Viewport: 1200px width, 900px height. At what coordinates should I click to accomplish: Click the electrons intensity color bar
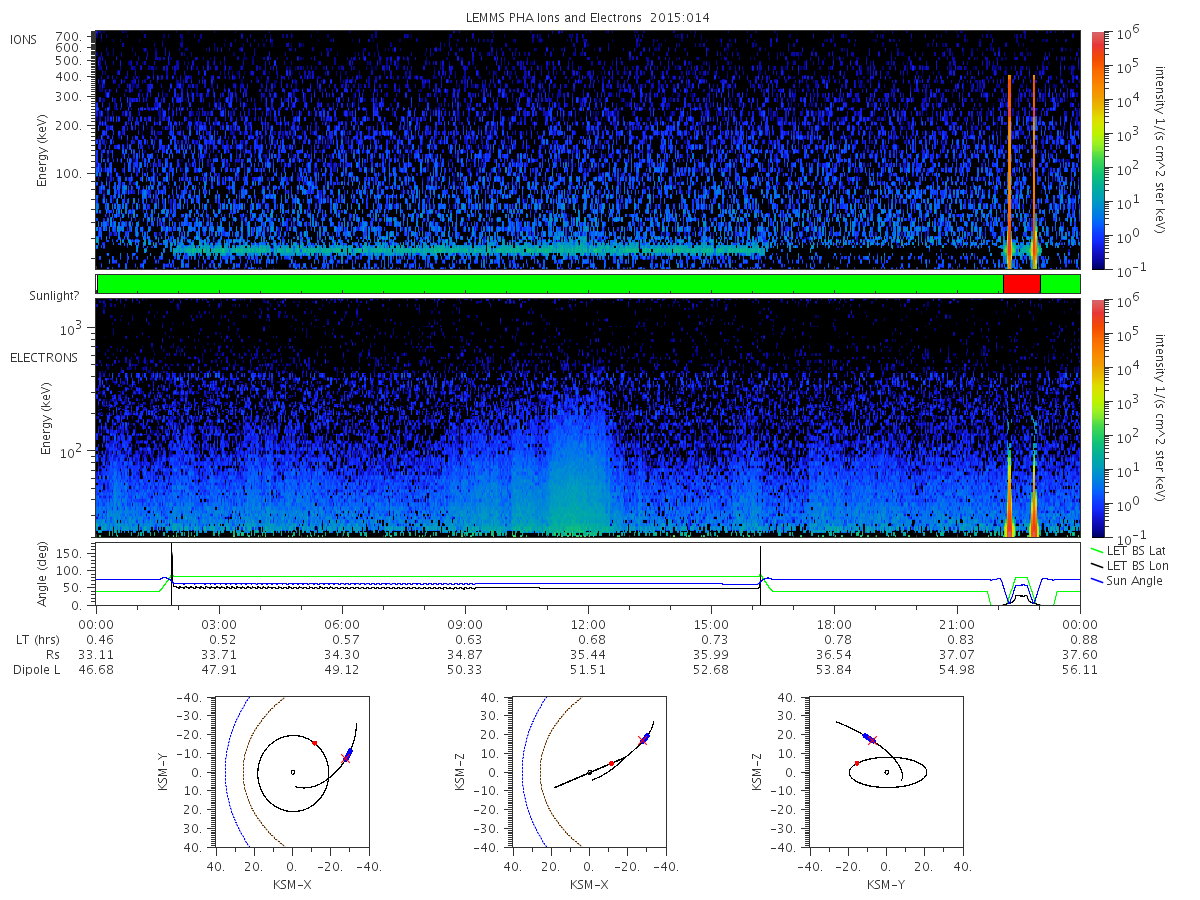(x=1097, y=418)
